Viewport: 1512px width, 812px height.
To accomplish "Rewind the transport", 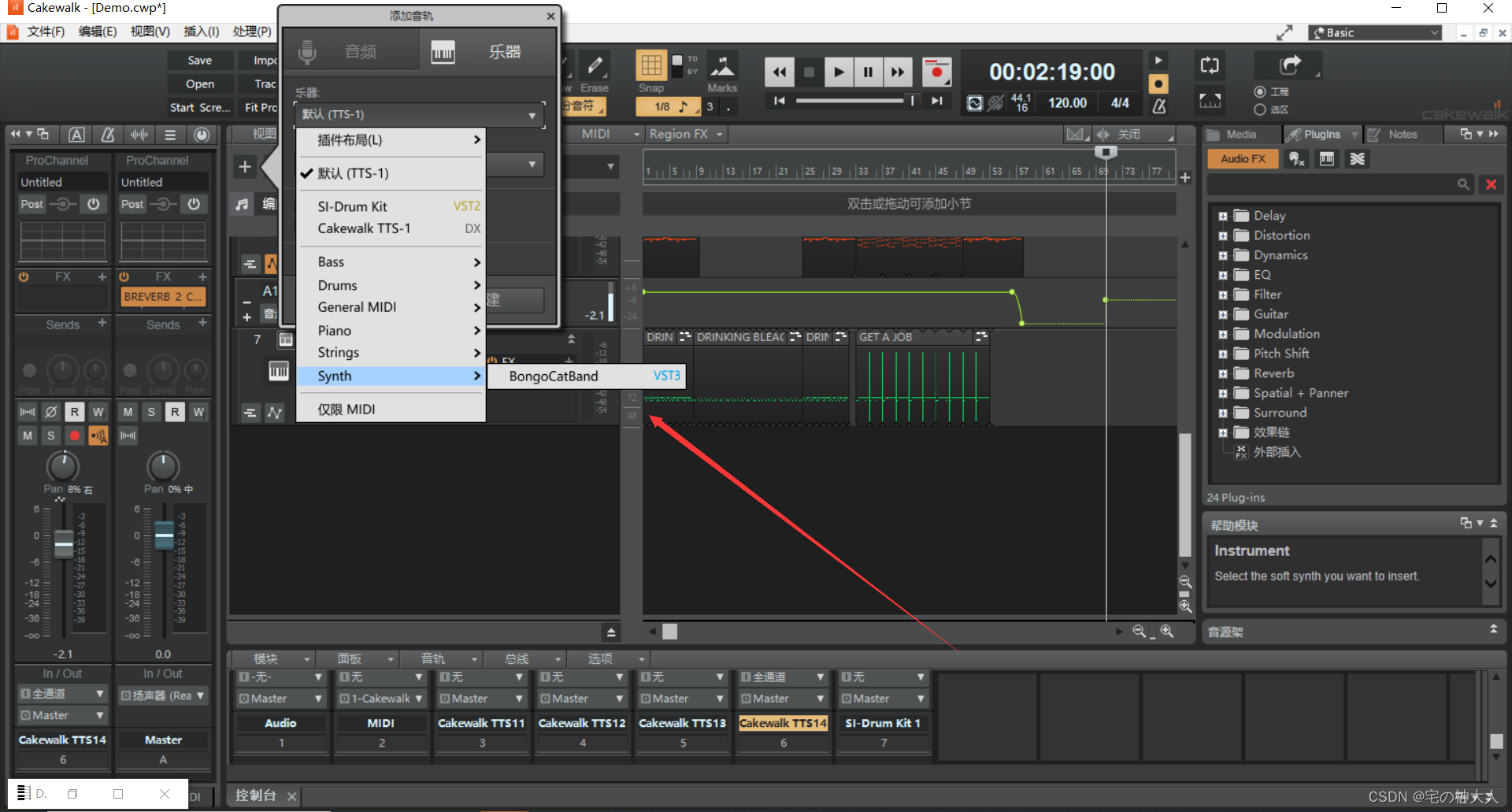I will (x=779, y=72).
